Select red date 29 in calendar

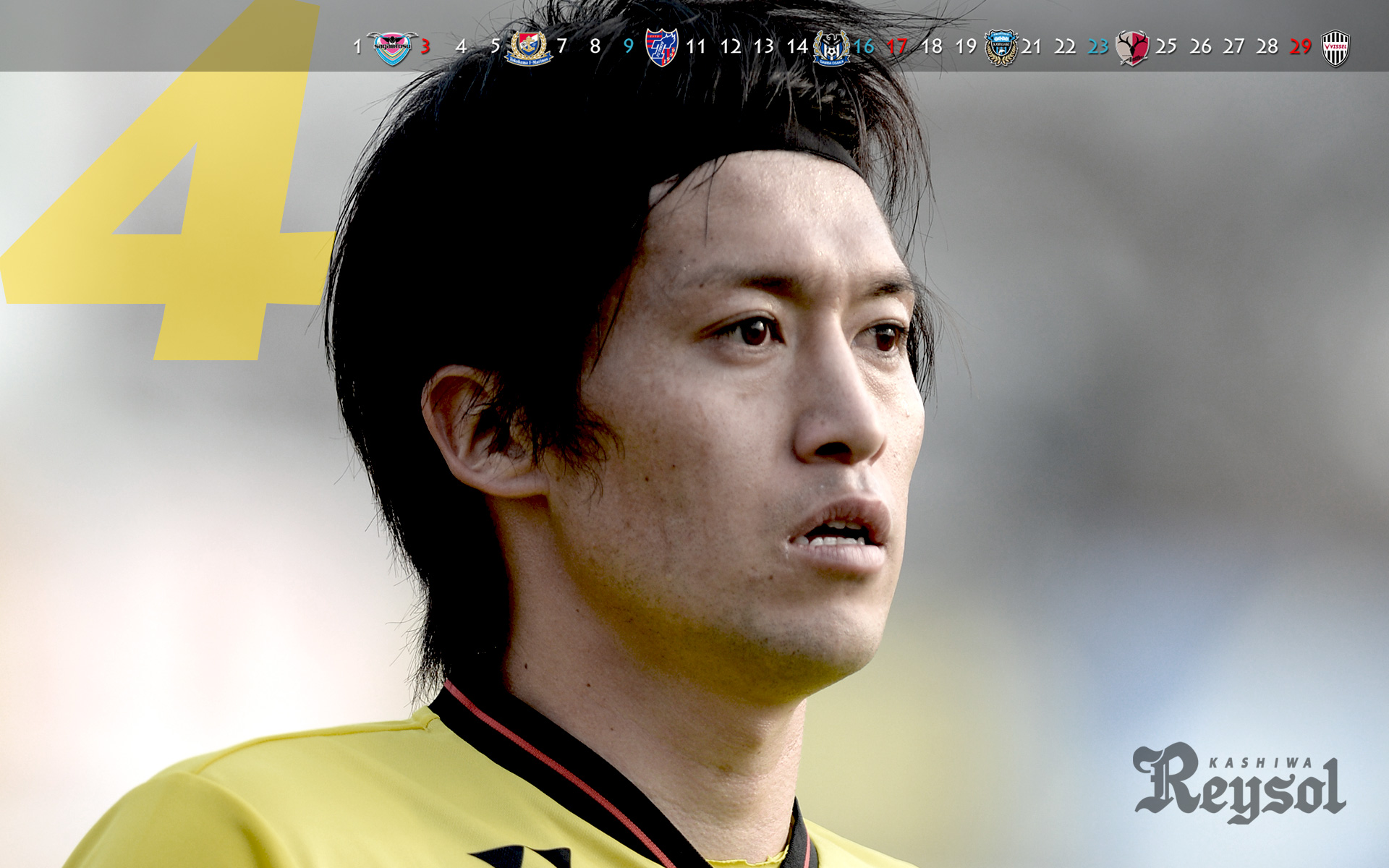pyautogui.click(x=1300, y=47)
